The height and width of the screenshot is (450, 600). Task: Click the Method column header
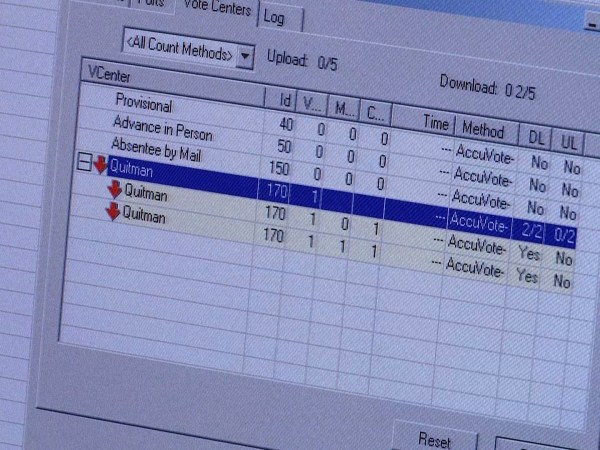point(485,128)
